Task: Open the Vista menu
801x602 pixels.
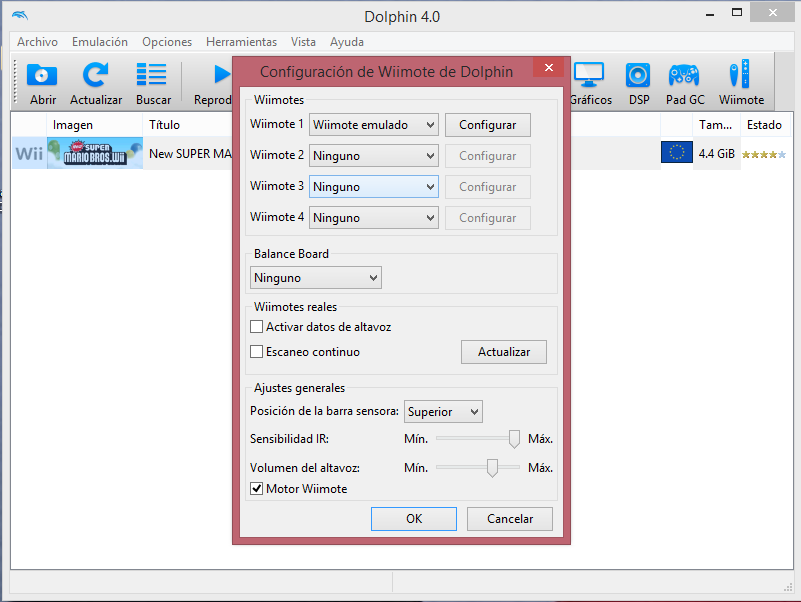Action: coord(303,42)
